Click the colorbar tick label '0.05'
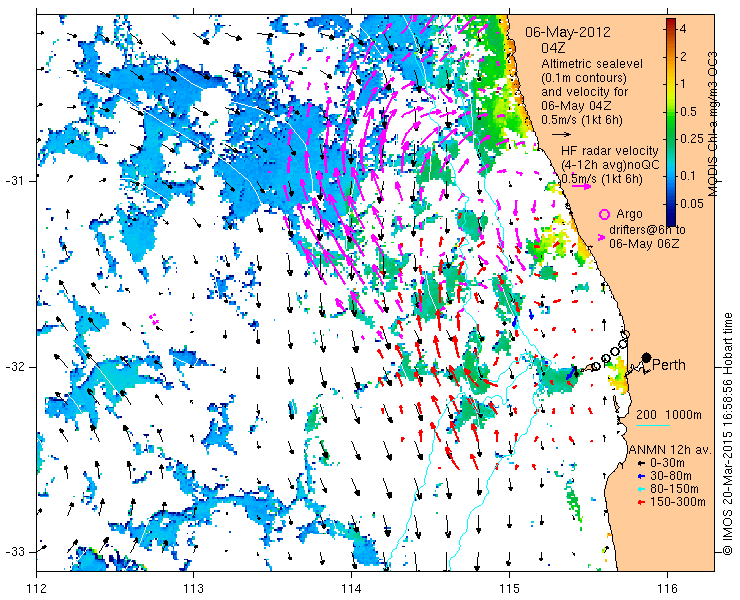This screenshot has width=740, height=600. click(691, 203)
